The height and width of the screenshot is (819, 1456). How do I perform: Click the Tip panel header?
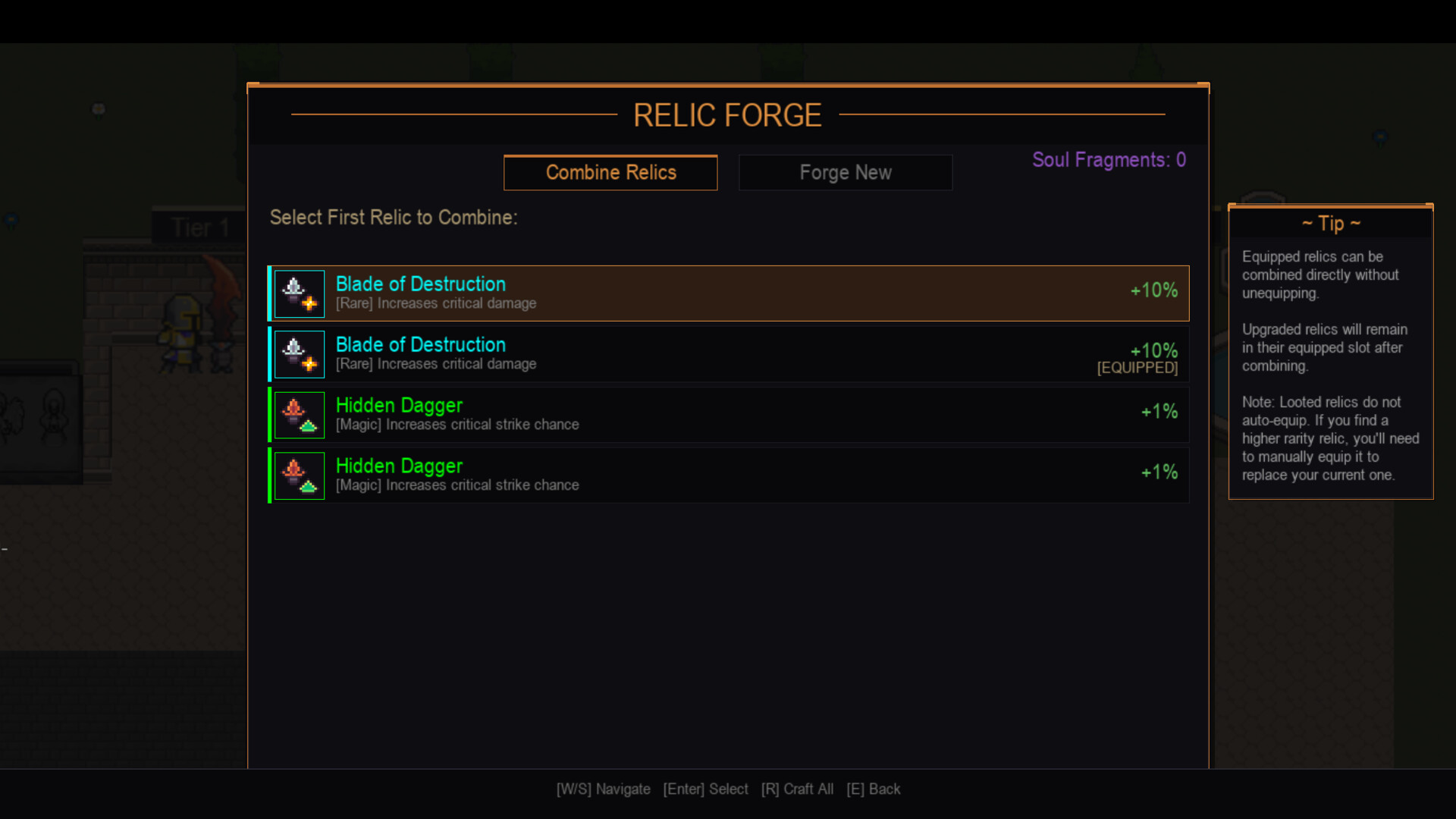pos(1330,223)
